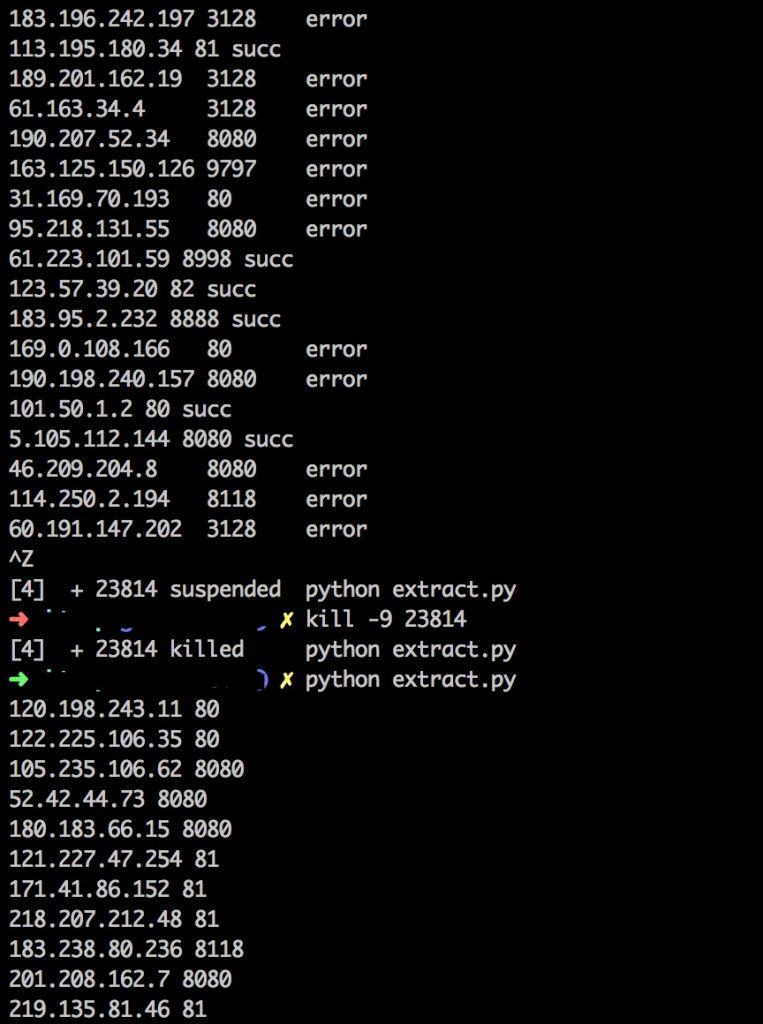
Task: Click the yellow X before the final python extract.py command
Action: (287, 680)
